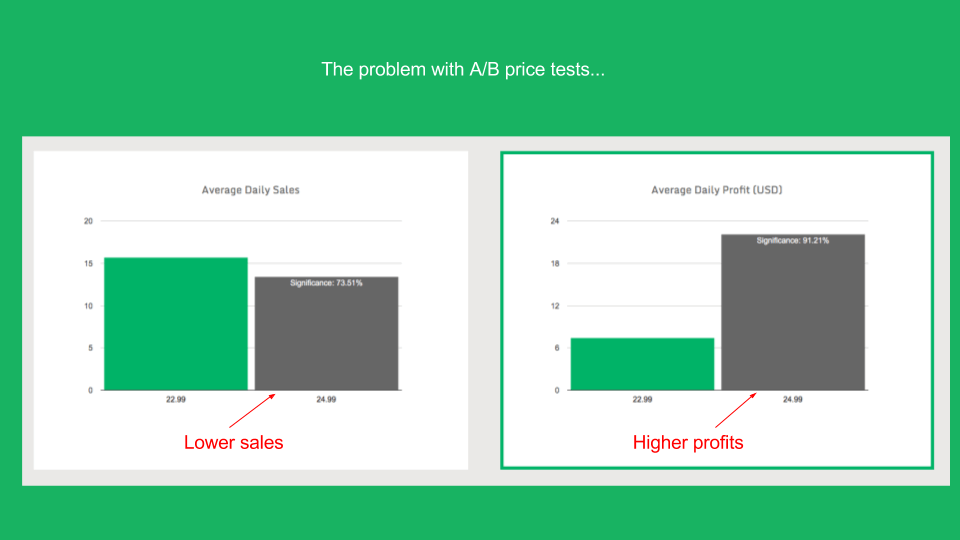Select the 22.99 x-axis label in the sales chart
Viewport: 960px width, 540px height.
tap(176, 399)
